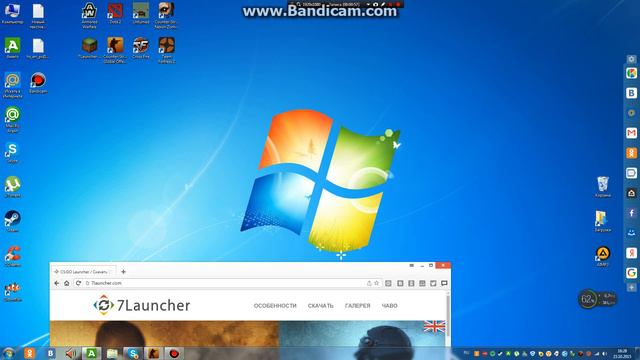Click the 62% system monitor gadget

(x=597, y=299)
